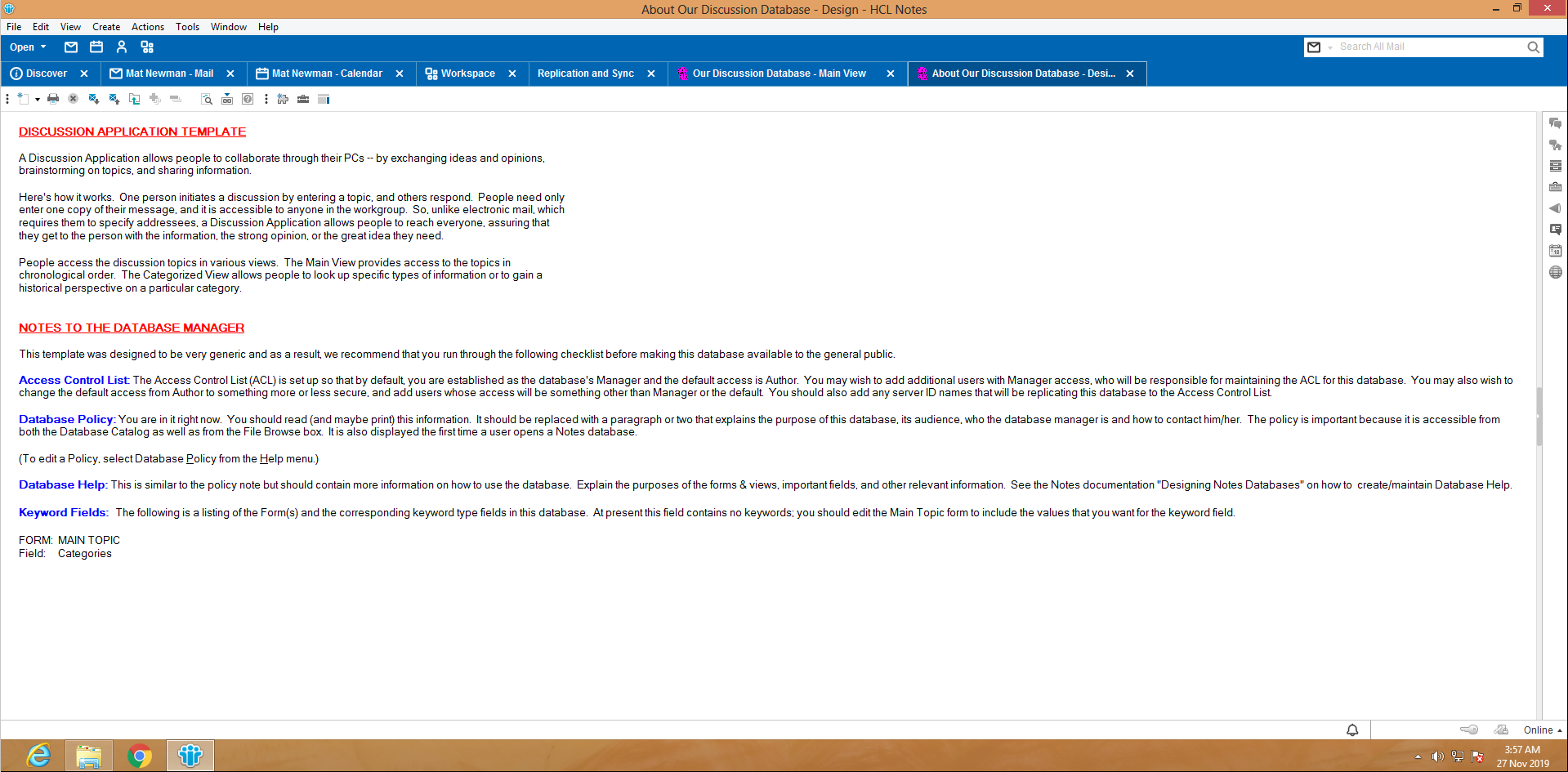
Task: Click the Print toolbar icon
Action: pyautogui.click(x=53, y=99)
